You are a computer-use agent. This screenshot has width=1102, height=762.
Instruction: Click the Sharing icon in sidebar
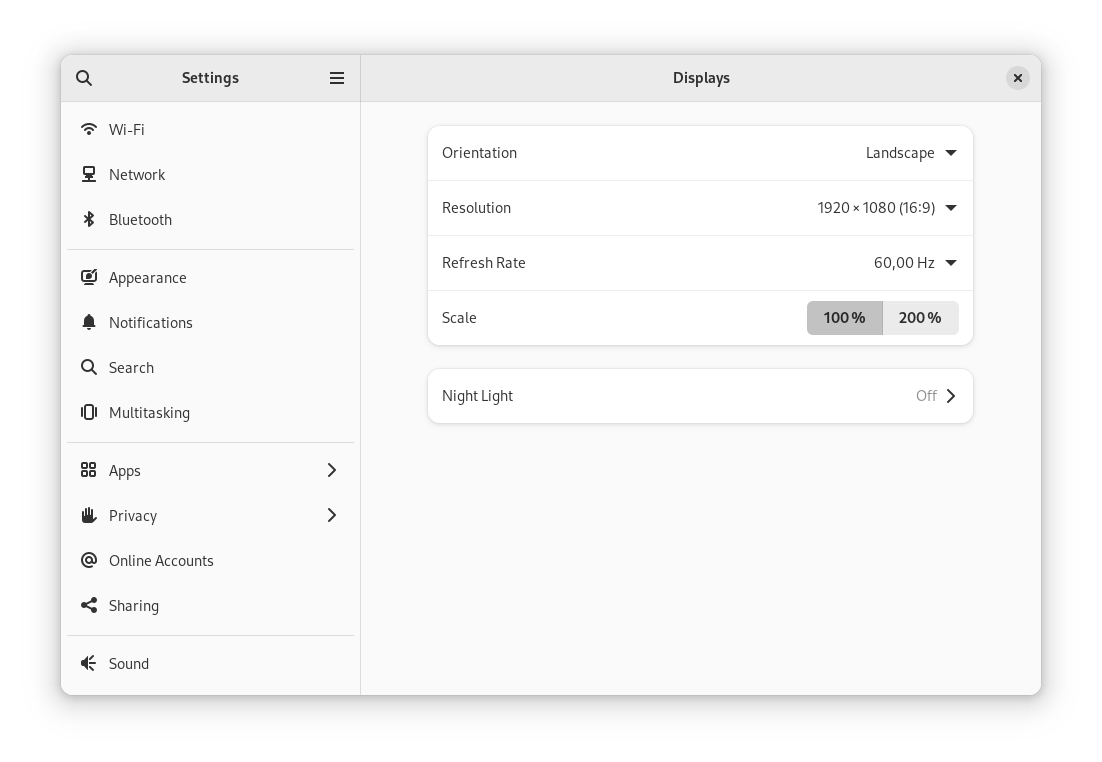(x=89, y=605)
